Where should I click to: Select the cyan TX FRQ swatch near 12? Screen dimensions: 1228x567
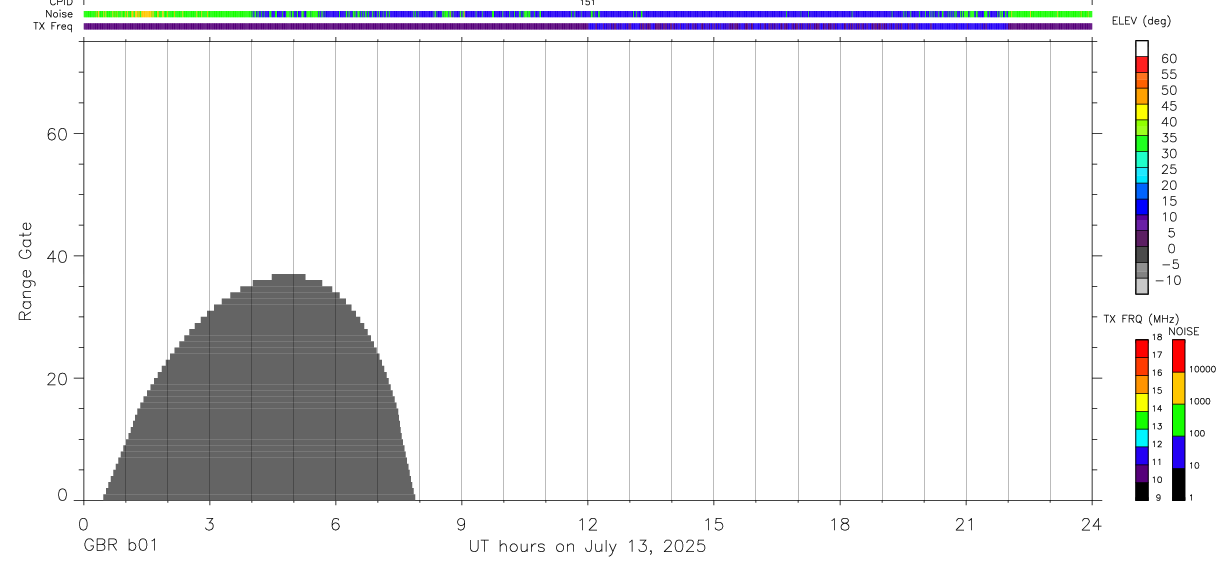click(1142, 438)
